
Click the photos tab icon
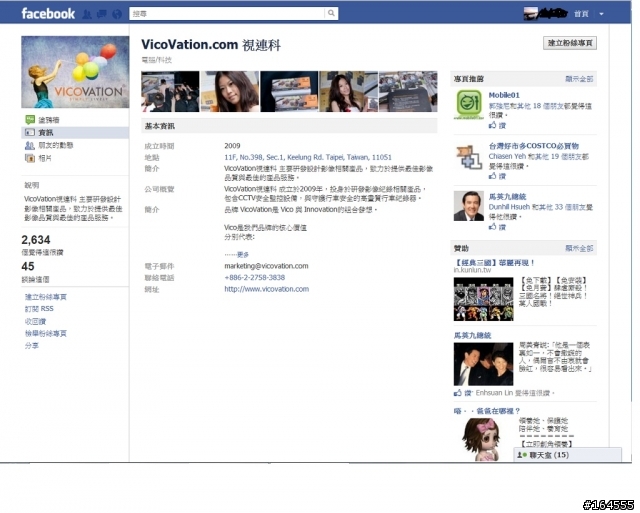[x=30, y=158]
